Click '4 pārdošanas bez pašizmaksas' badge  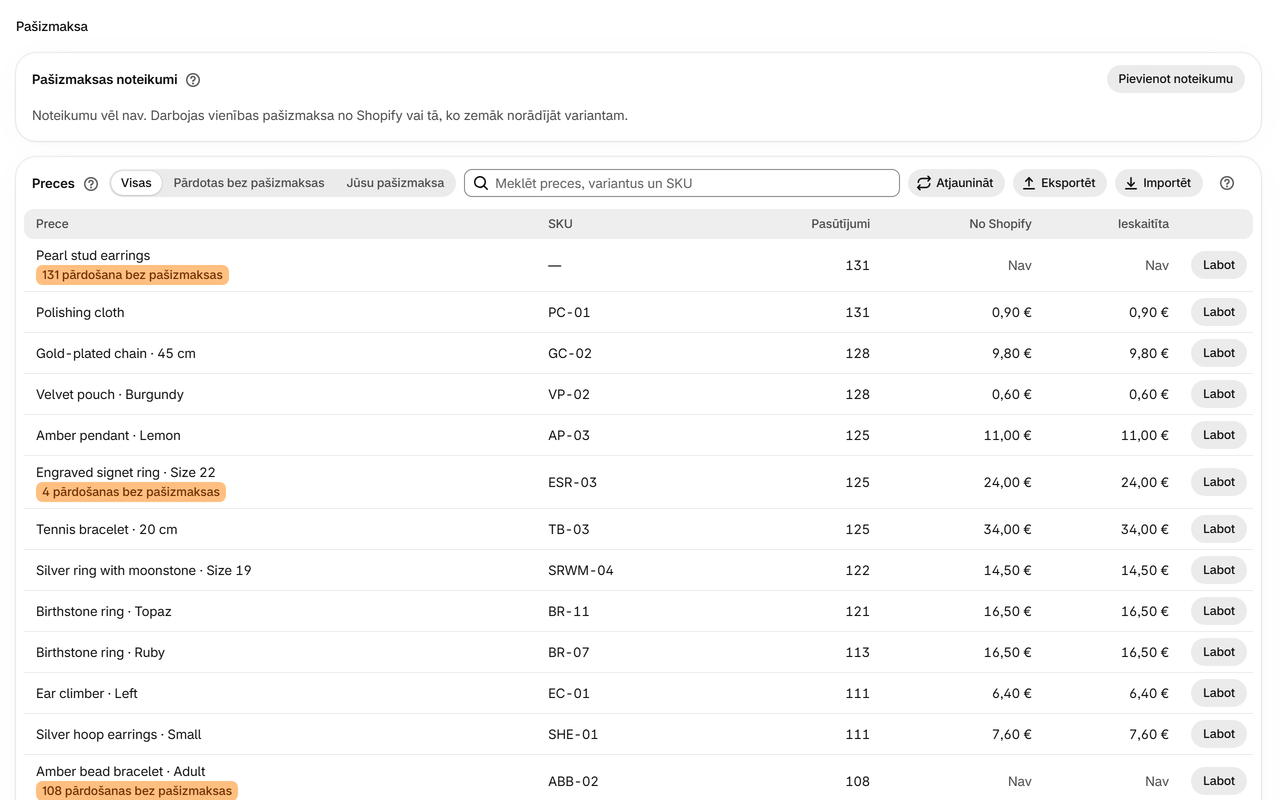pyautogui.click(x=131, y=492)
